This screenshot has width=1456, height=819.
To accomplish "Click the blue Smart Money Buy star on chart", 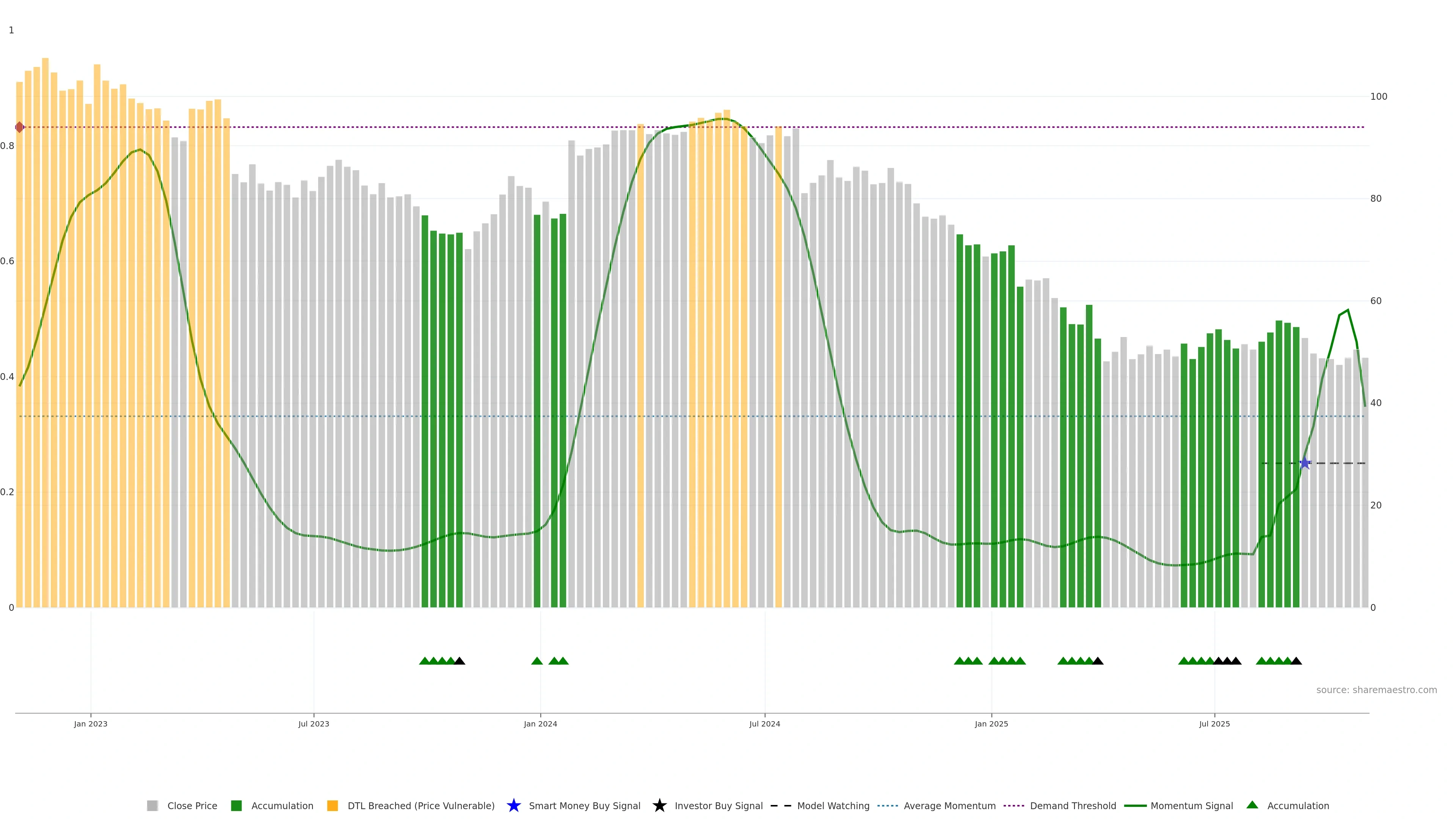I will [x=1304, y=463].
